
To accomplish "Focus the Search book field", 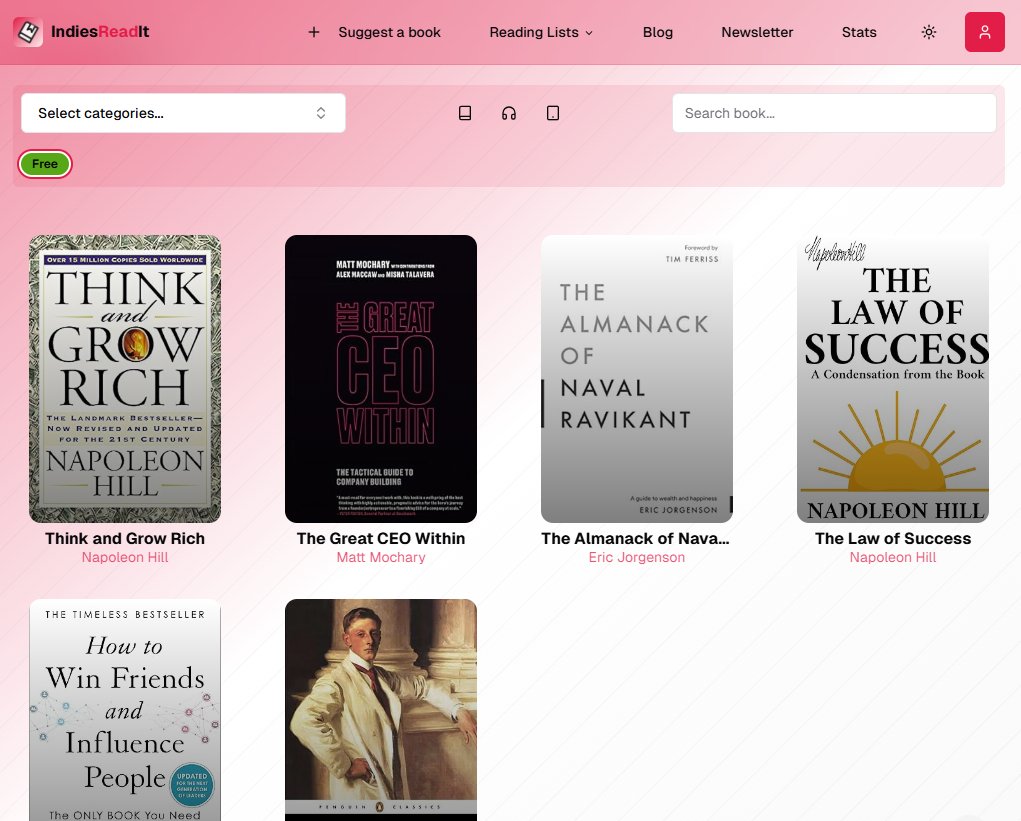I will point(834,113).
